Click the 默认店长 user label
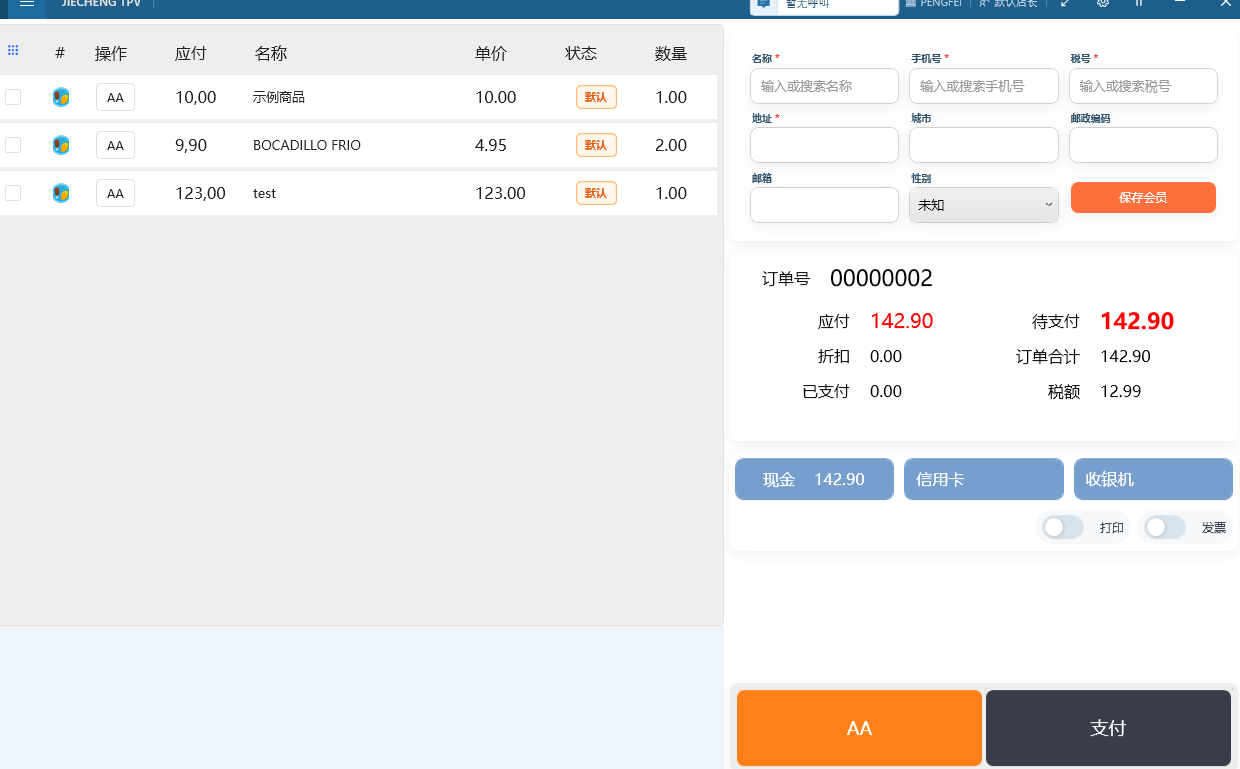 1008,4
